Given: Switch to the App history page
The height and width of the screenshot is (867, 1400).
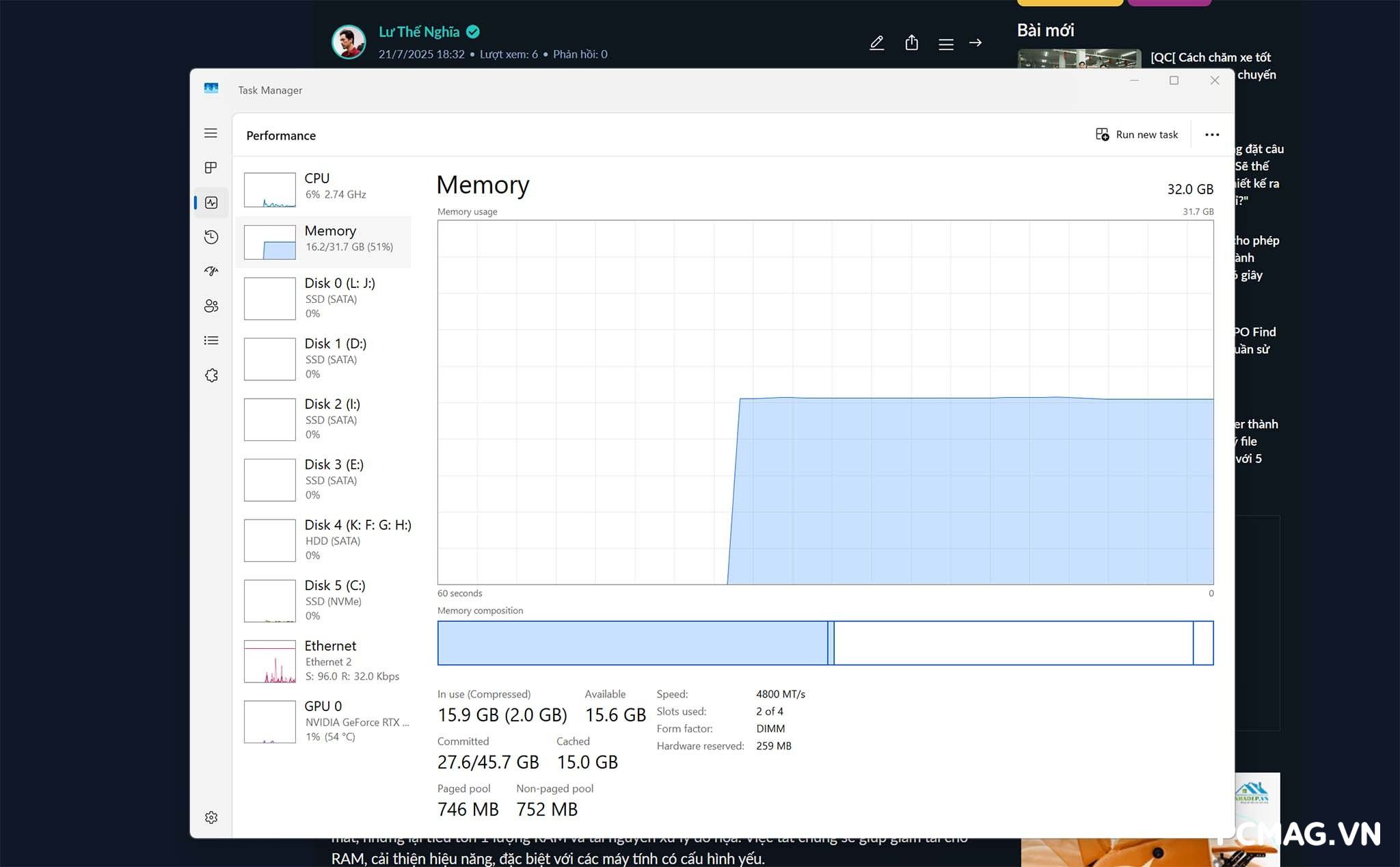Looking at the screenshot, I should (x=211, y=237).
